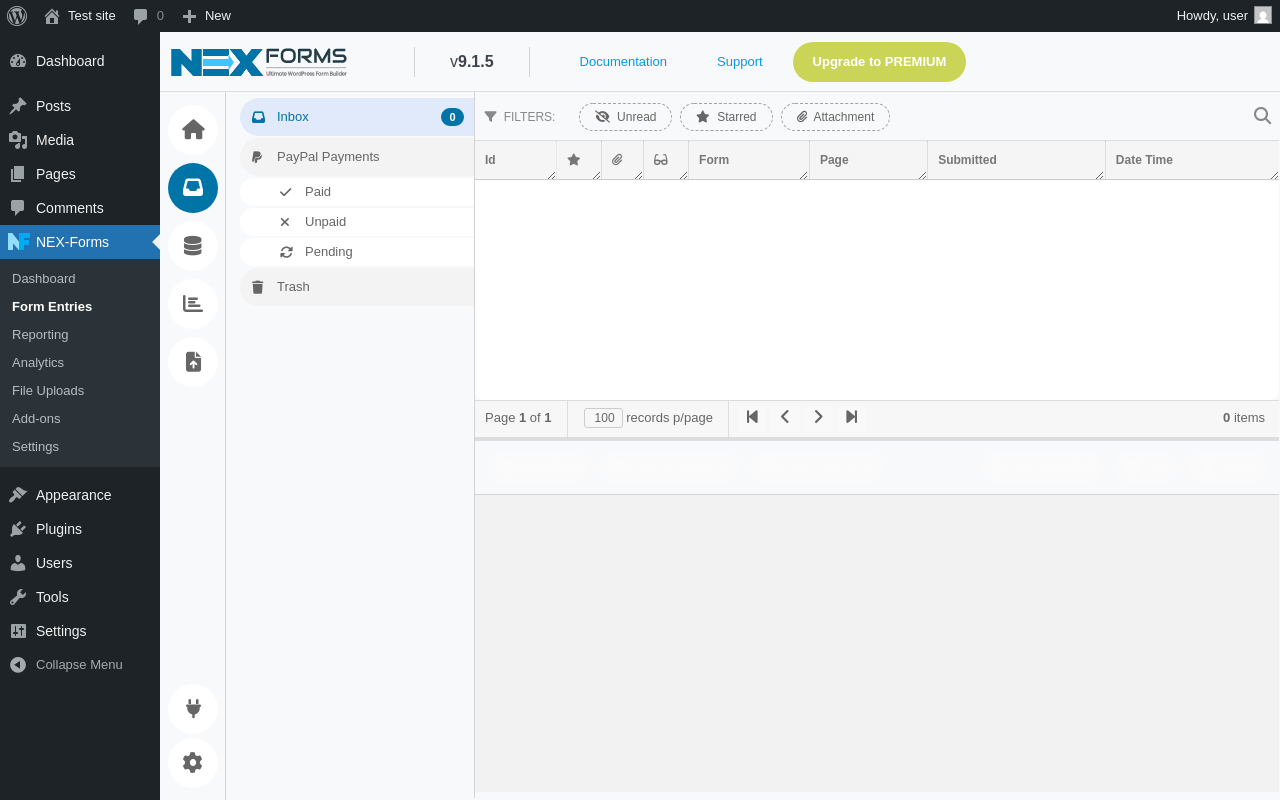
Task: Open Howdy, user account menu
Action: click(x=1224, y=16)
